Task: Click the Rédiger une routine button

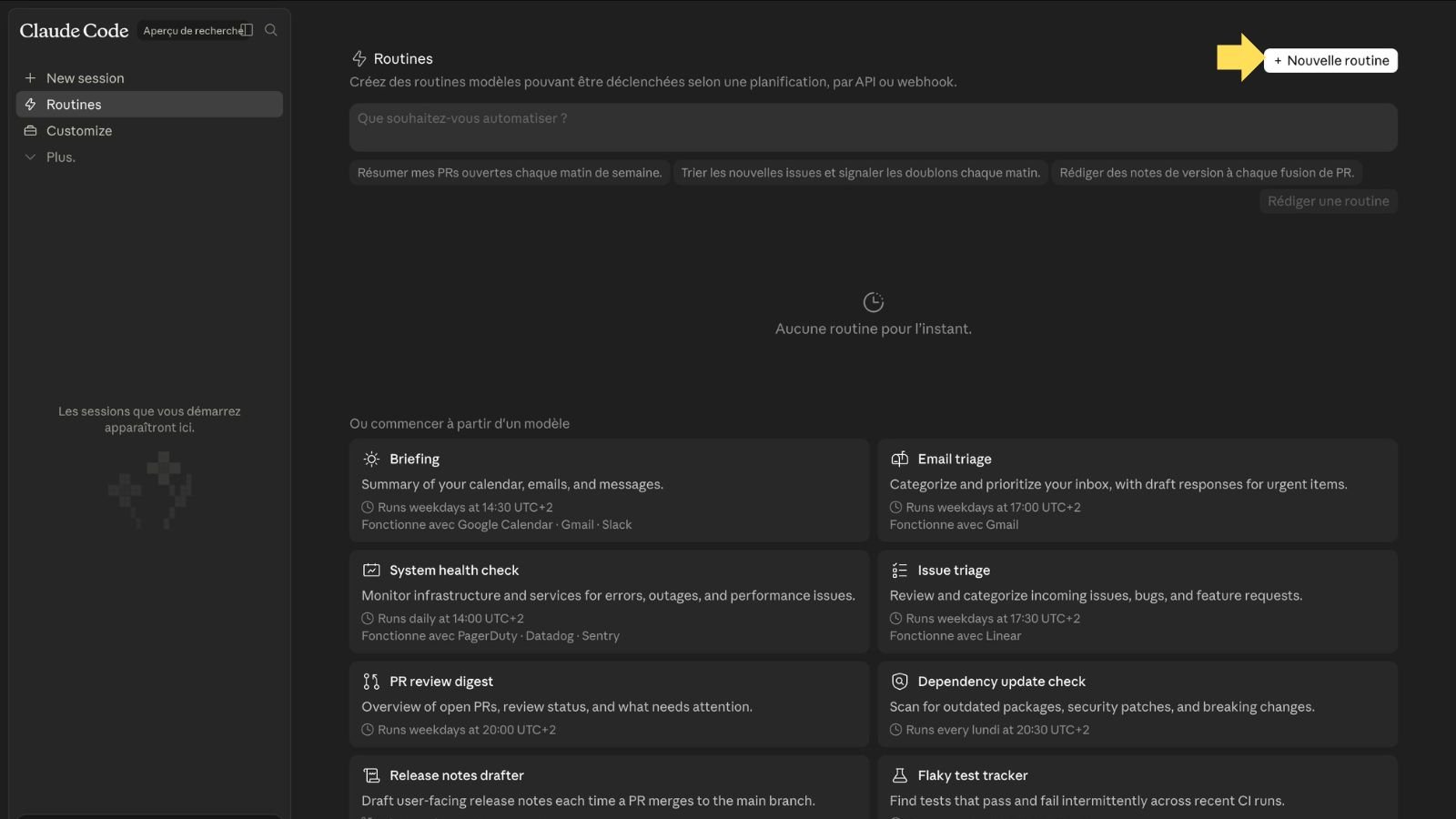Action: pos(1328,201)
